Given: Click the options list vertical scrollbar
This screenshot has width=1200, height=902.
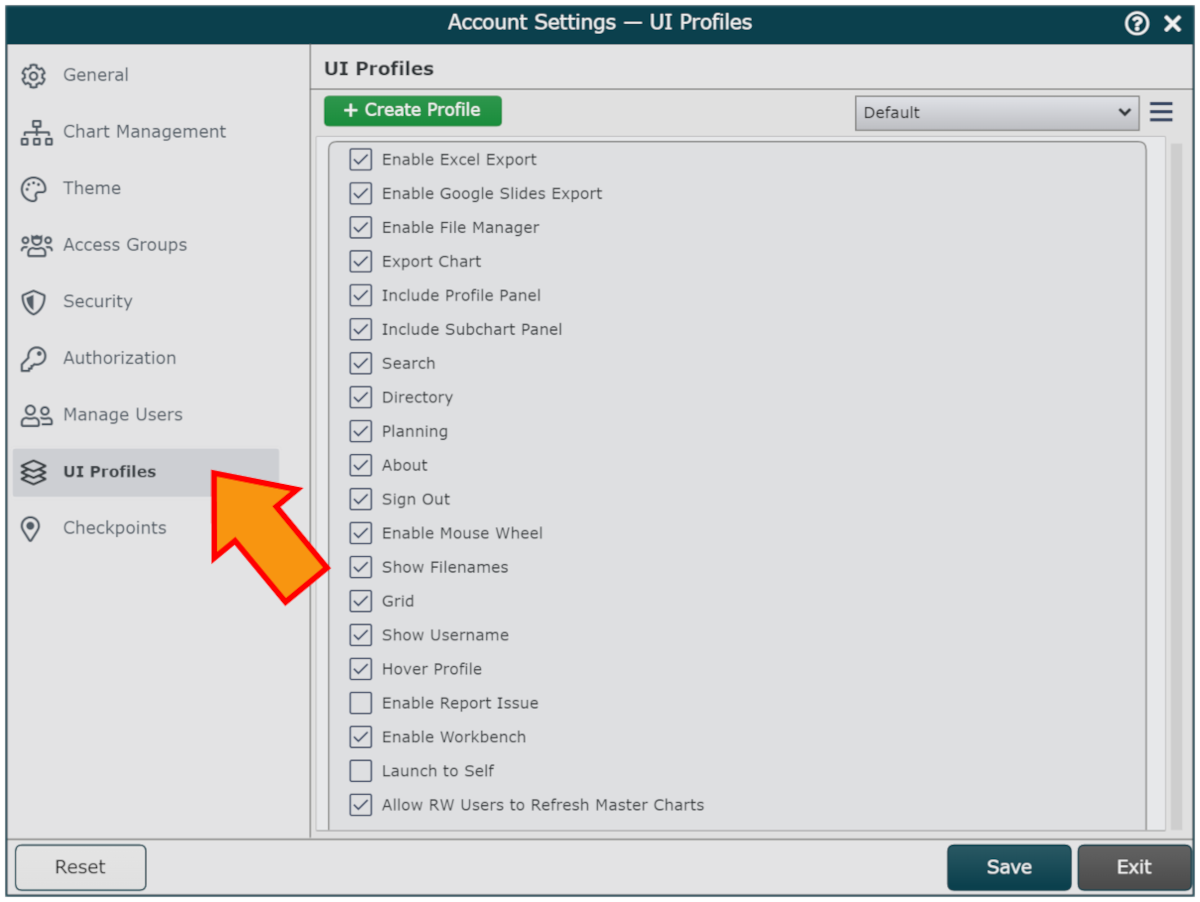Looking at the screenshot, I should (x=1176, y=486).
